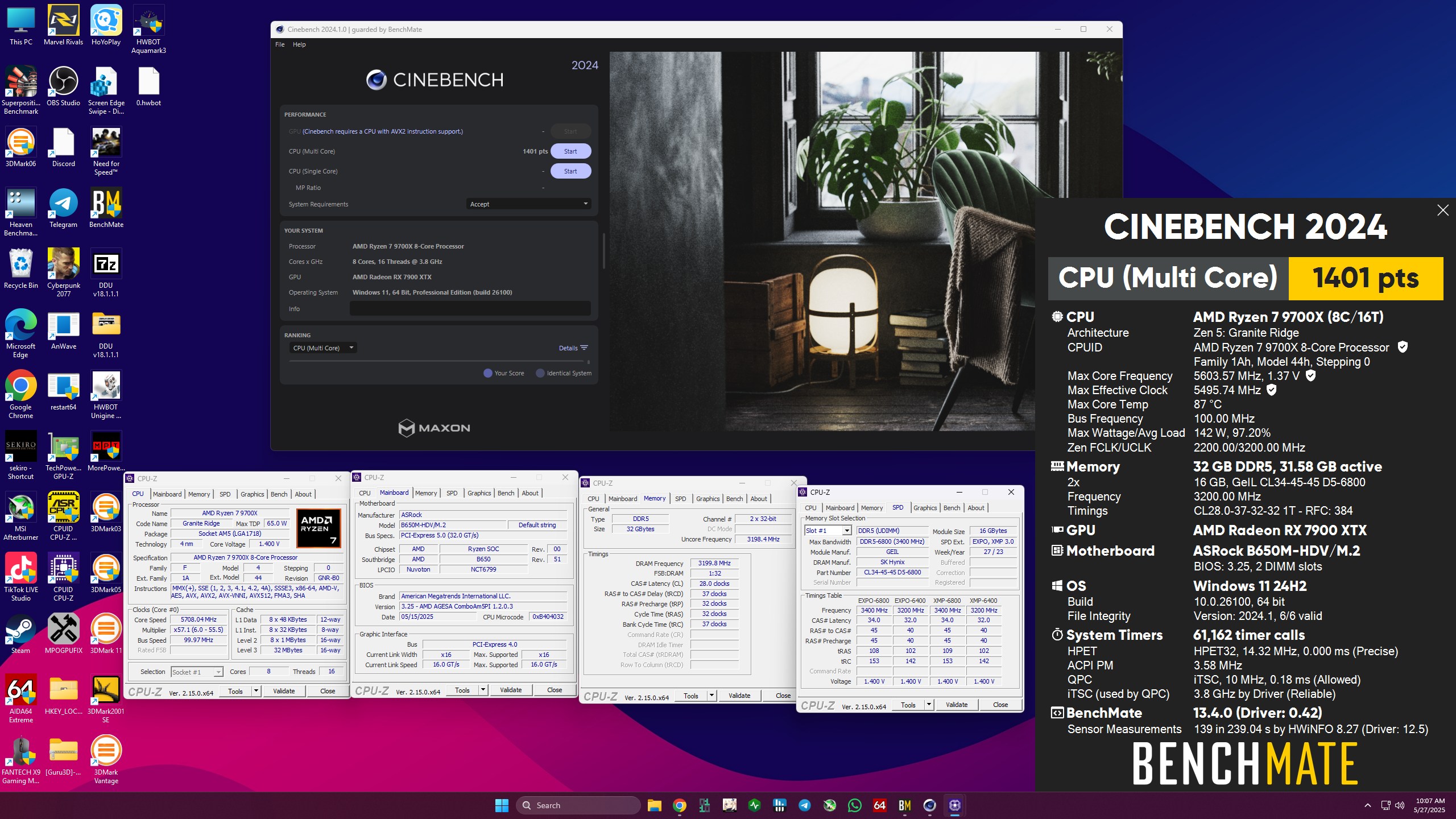Select the AIDA64 Extreme desktop icon
This screenshot has height=819, width=1456.
click(x=21, y=698)
